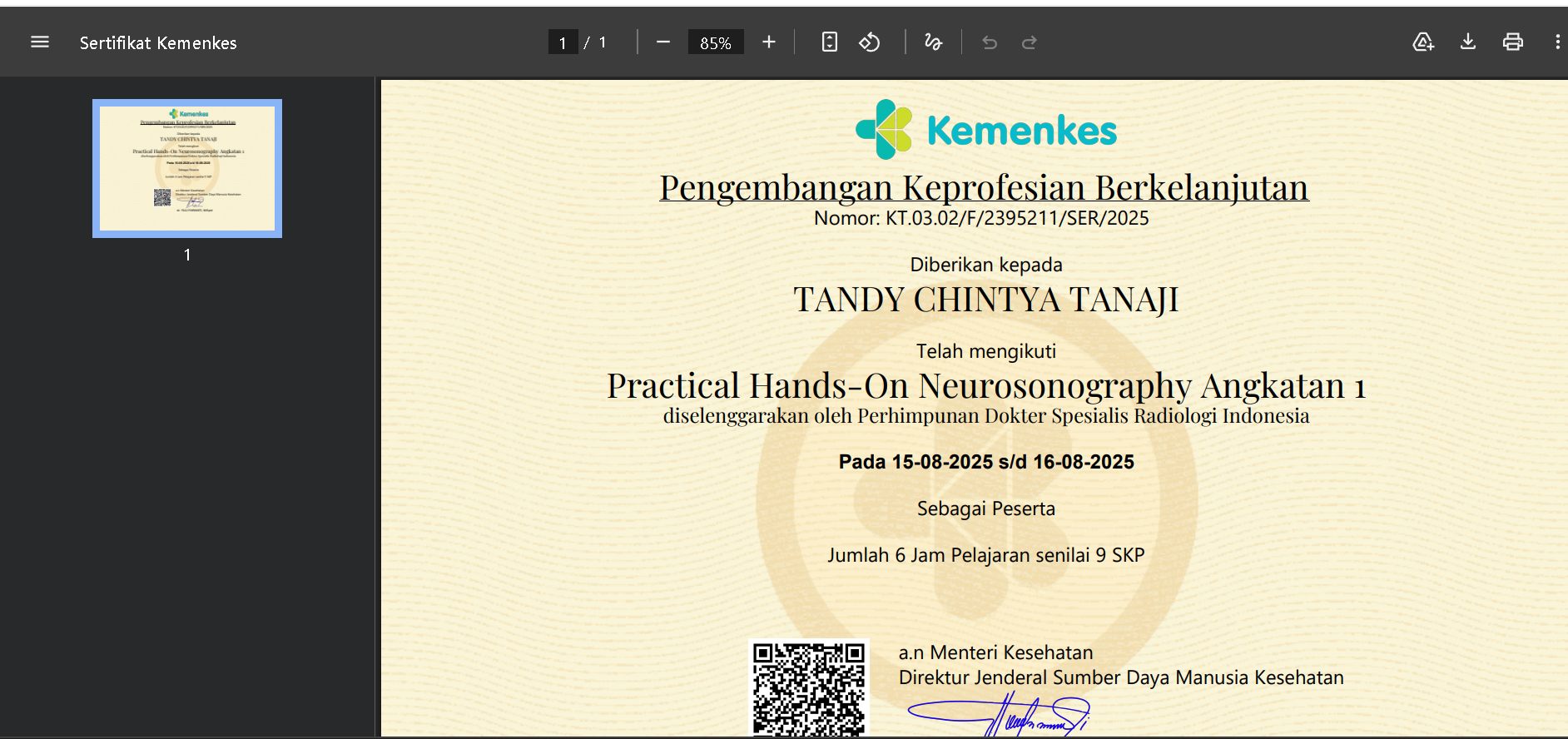Click the Kemenkes logo on the certificate
This screenshot has height=739, width=1568.
[x=986, y=130]
